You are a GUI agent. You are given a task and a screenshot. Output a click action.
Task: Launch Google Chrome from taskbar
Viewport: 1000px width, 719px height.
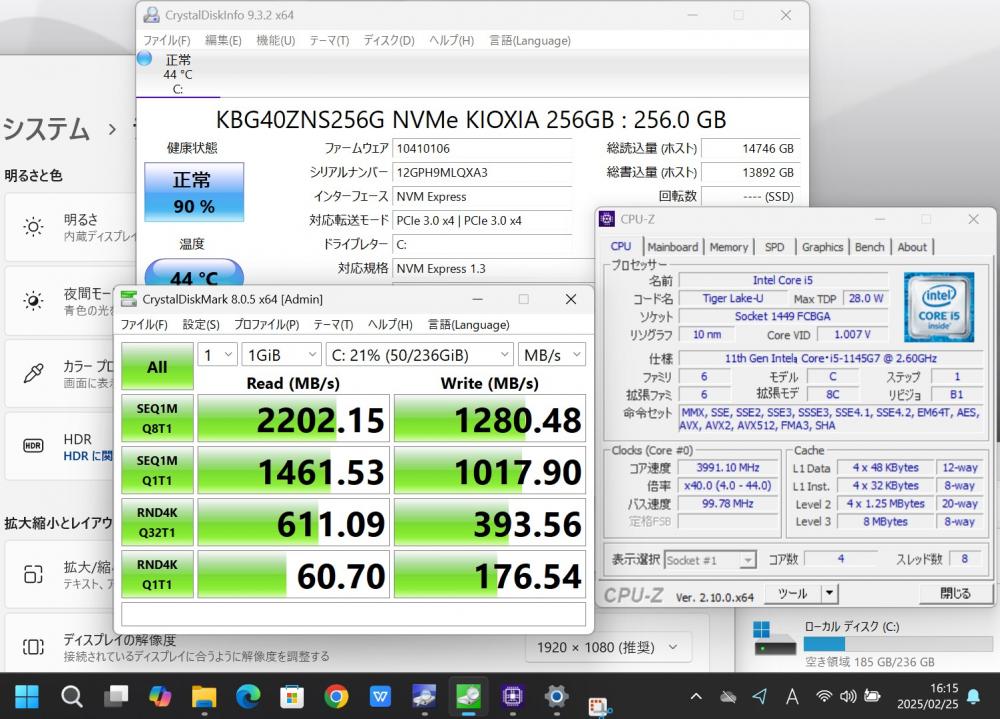coord(336,696)
